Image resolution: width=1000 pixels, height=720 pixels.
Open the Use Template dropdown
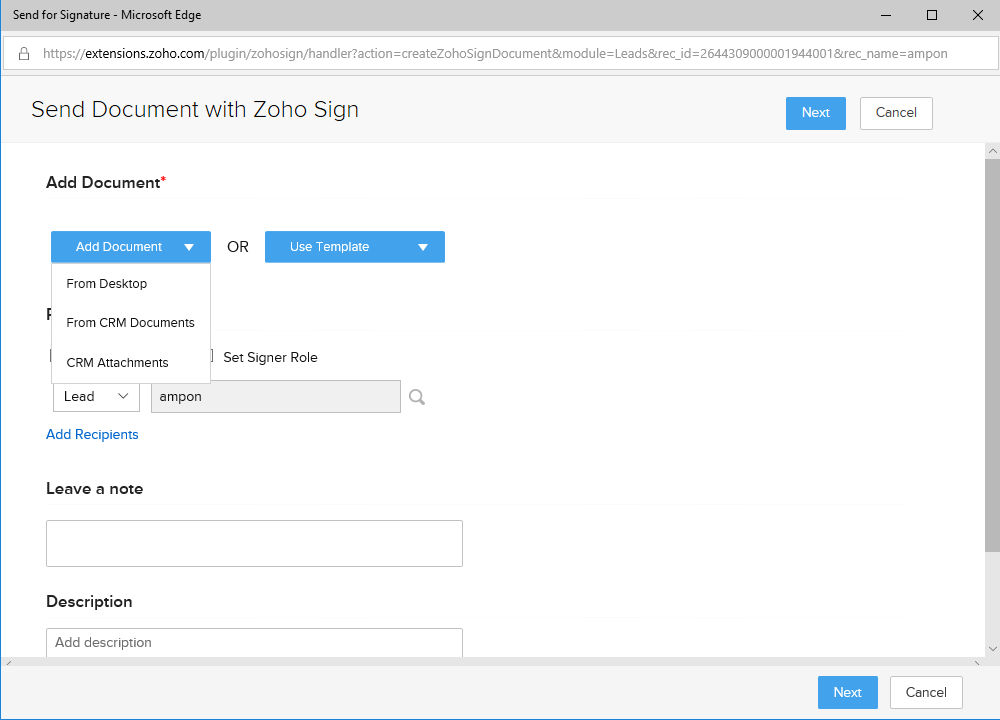click(355, 247)
